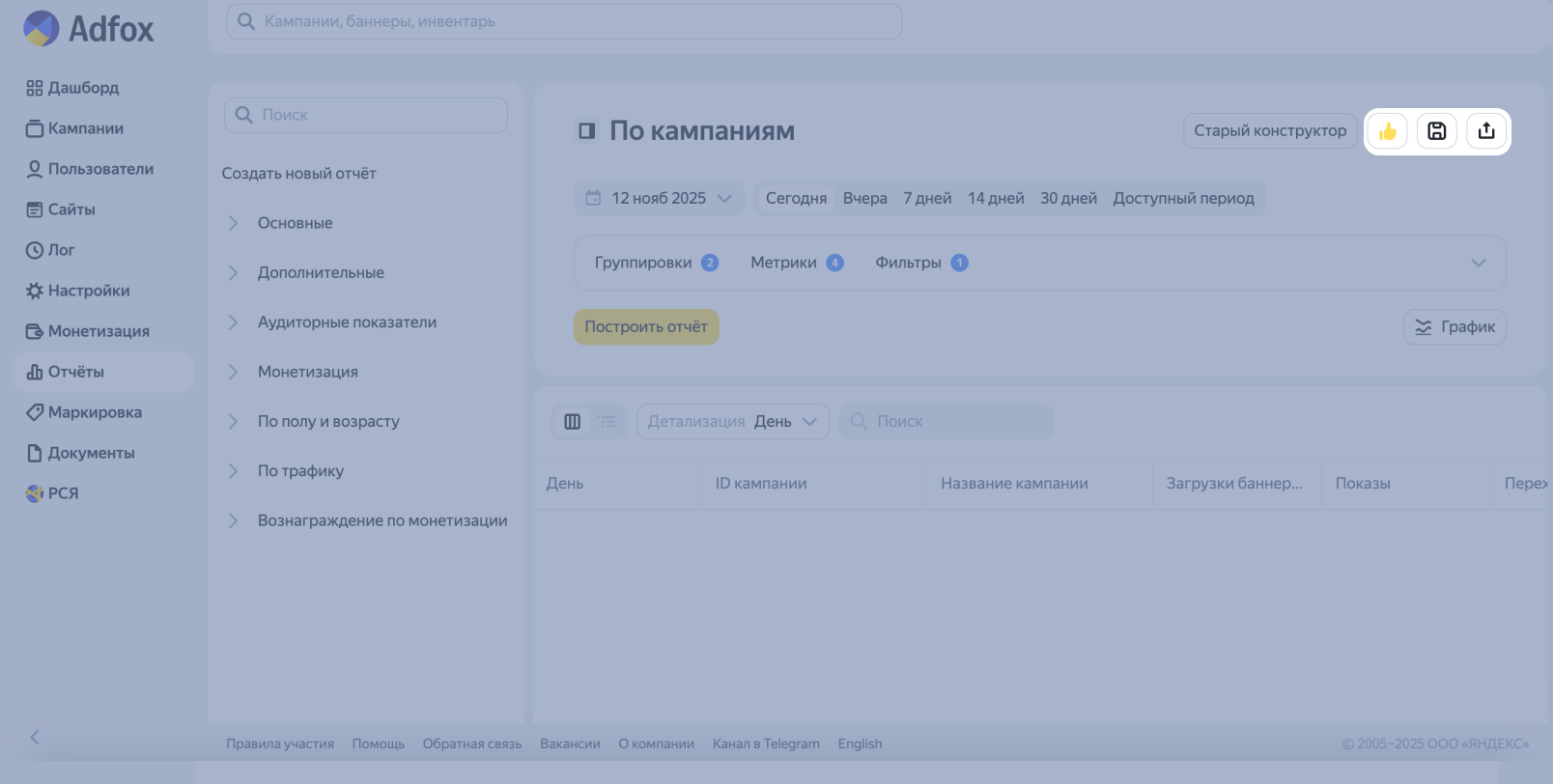Select the Сегодня period
The height and width of the screenshot is (784, 1553).
796,198
